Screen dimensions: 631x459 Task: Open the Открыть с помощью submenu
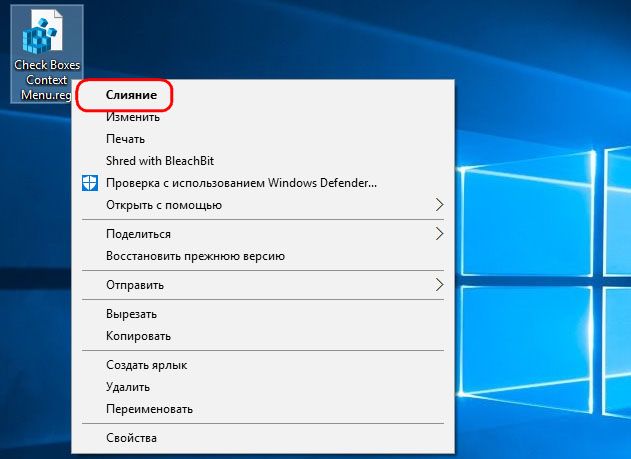click(x=263, y=205)
